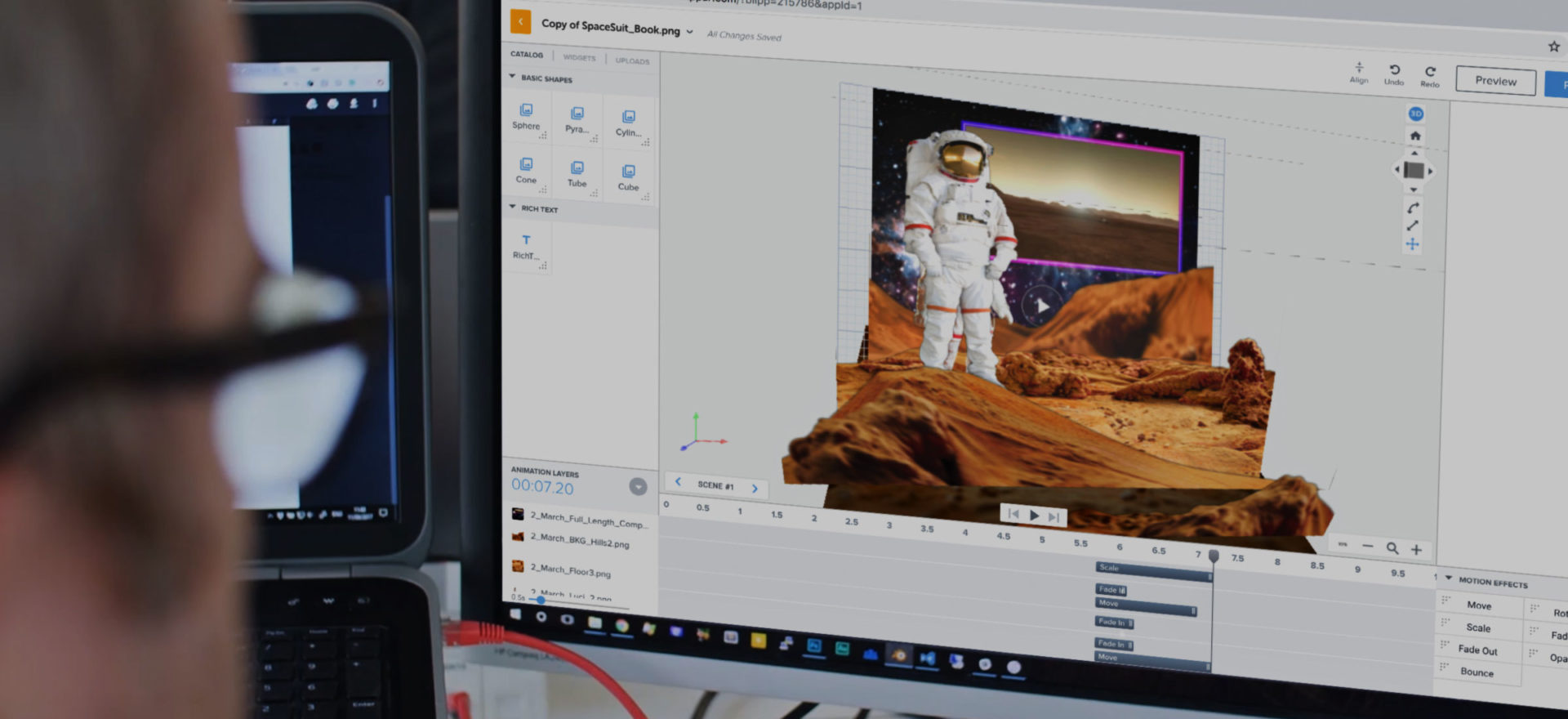The width and height of the screenshot is (1568, 719).
Task: Click the Preview button
Action: click(1496, 81)
